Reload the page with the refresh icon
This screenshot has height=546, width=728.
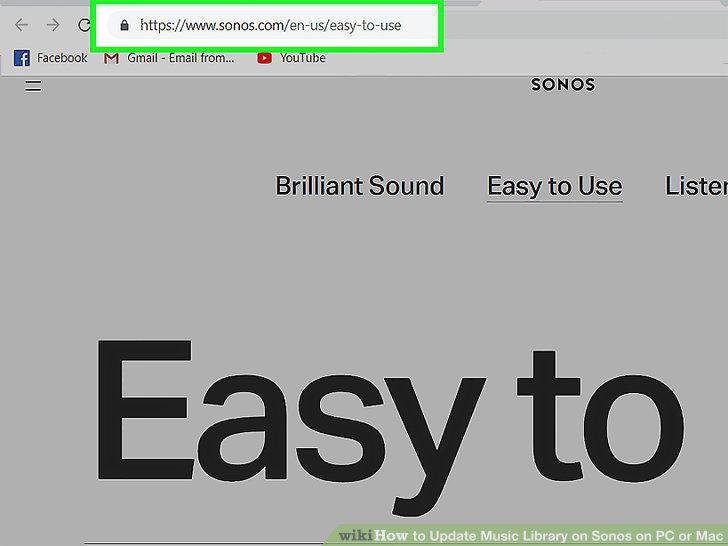tap(84, 25)
